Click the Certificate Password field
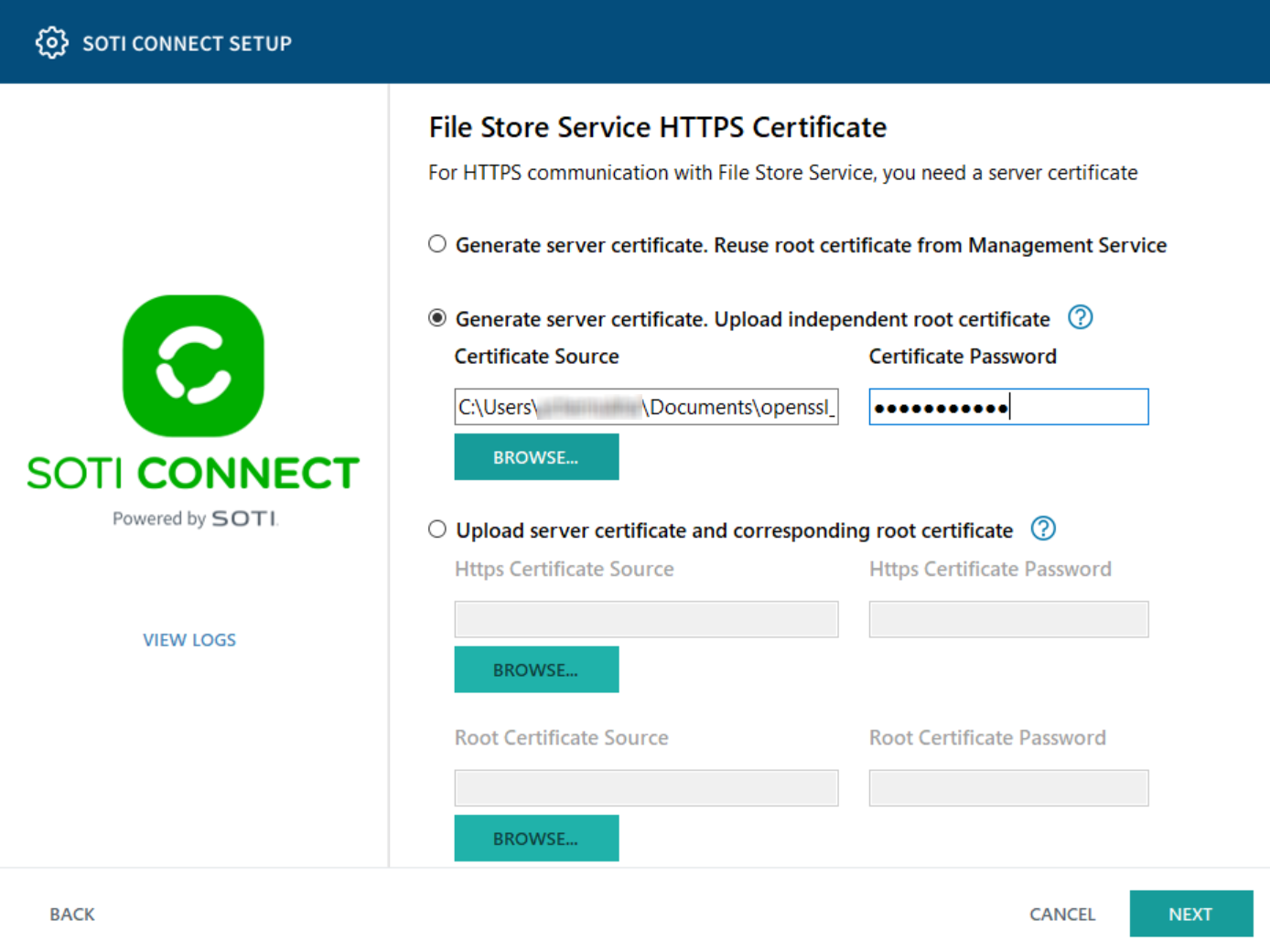 (1008, 407)
